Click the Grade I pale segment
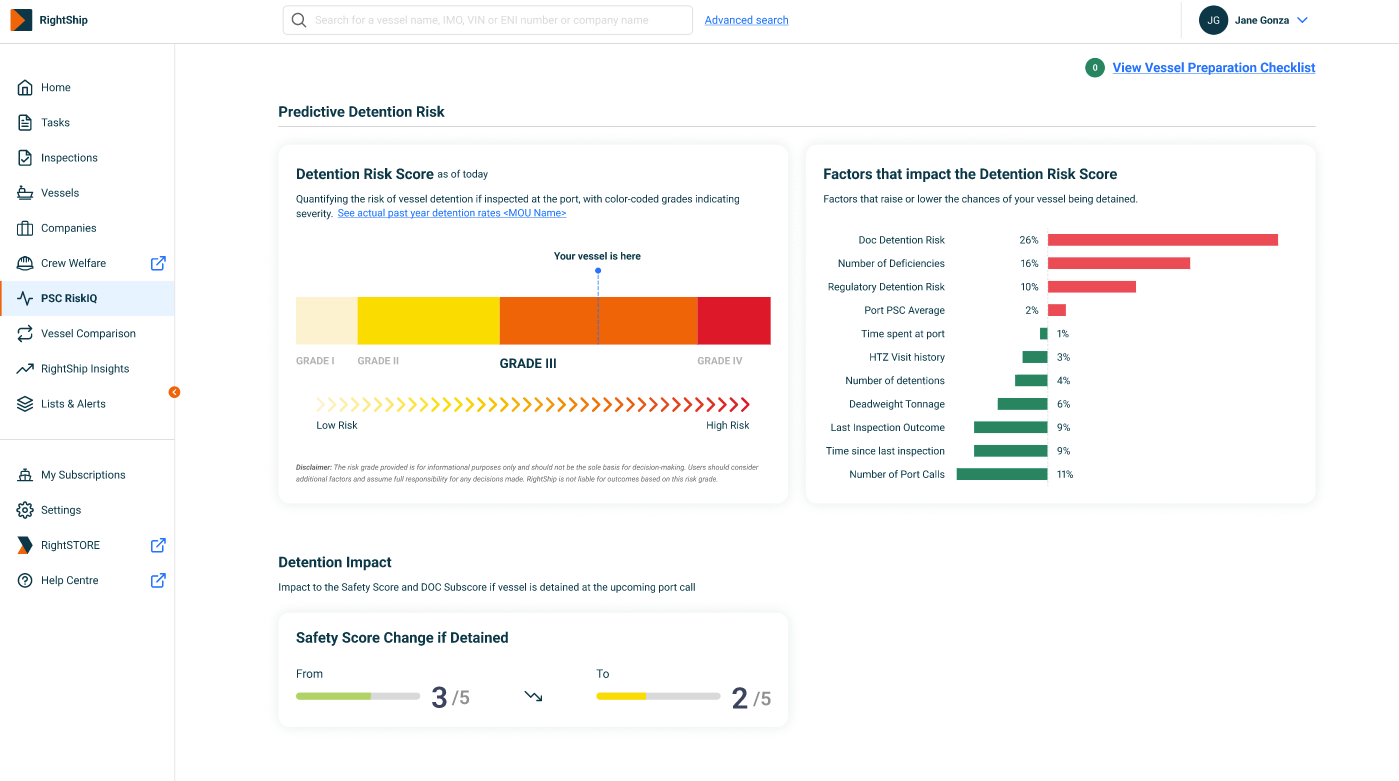 (x=327, y=321)
